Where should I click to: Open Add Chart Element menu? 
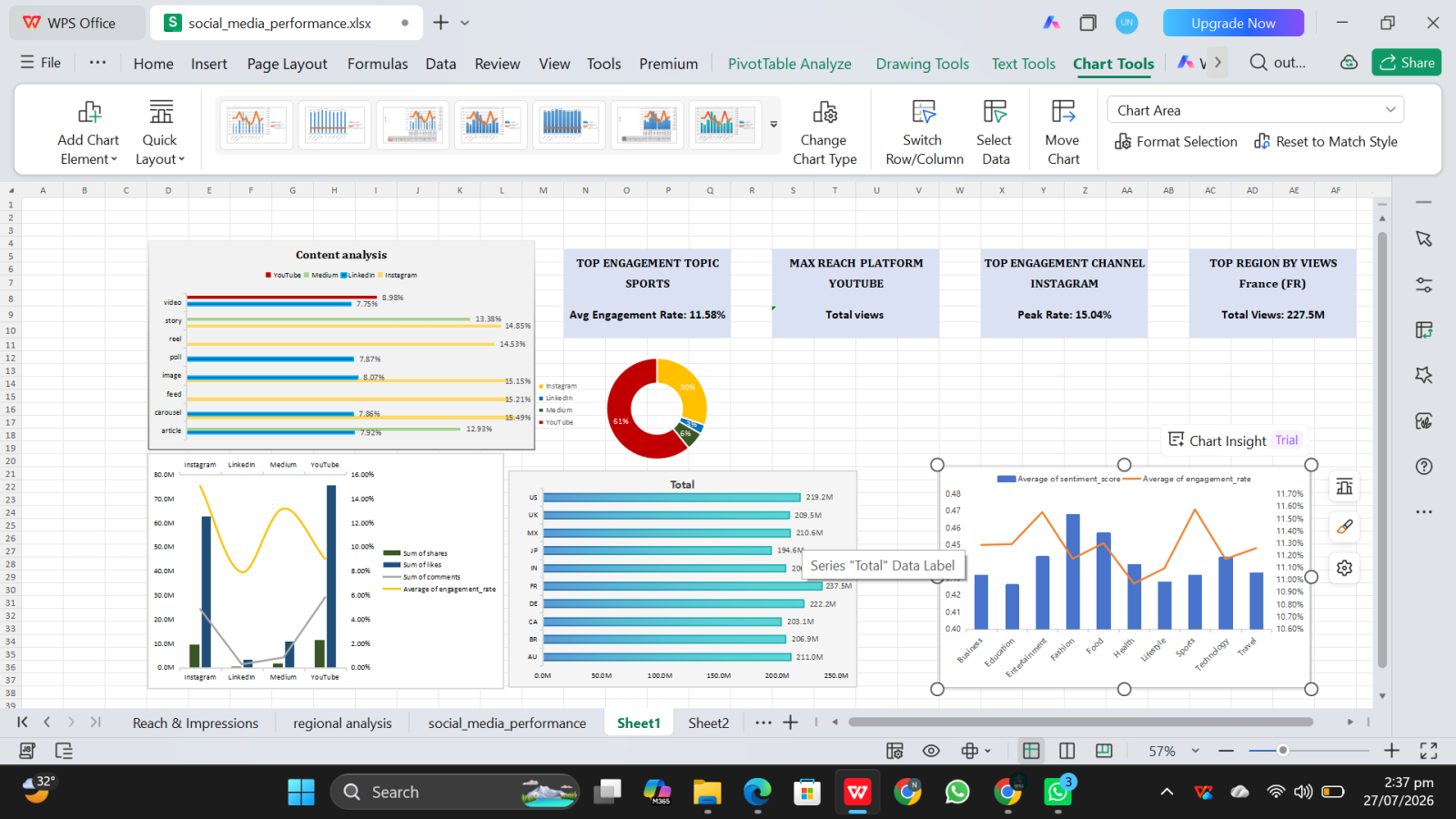88,133
